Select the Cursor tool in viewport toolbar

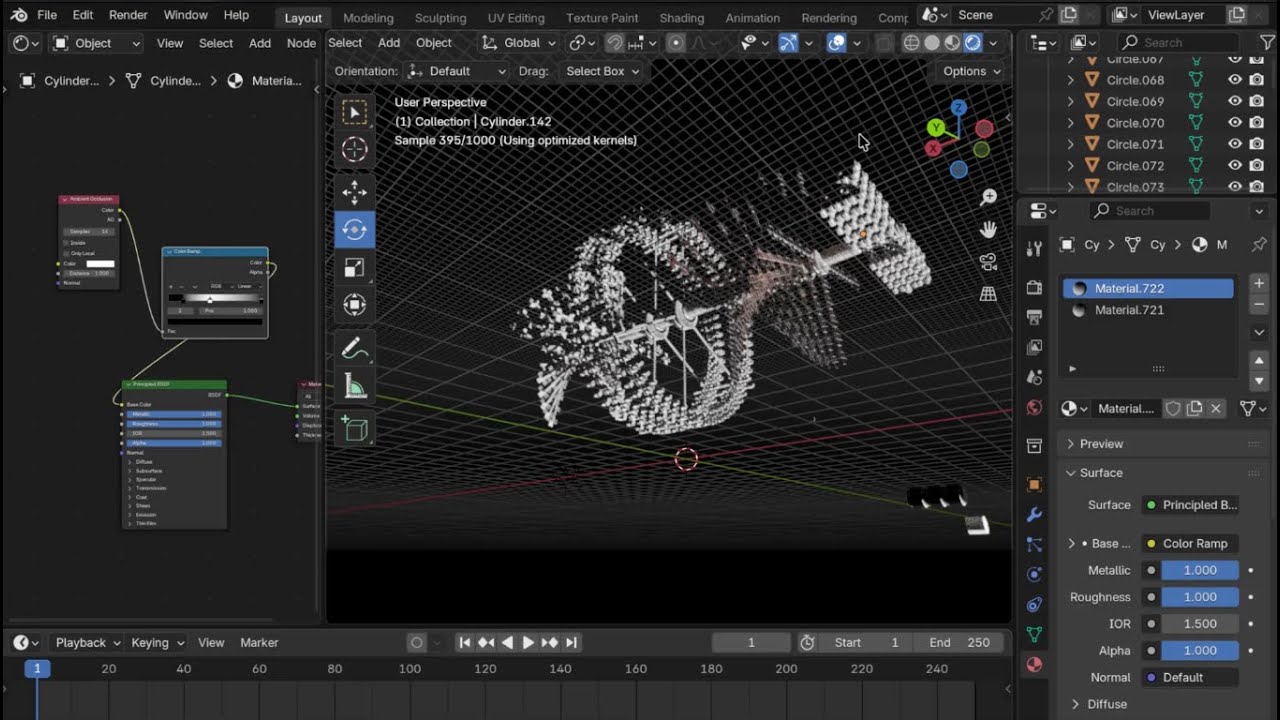(x=355, y=151)
